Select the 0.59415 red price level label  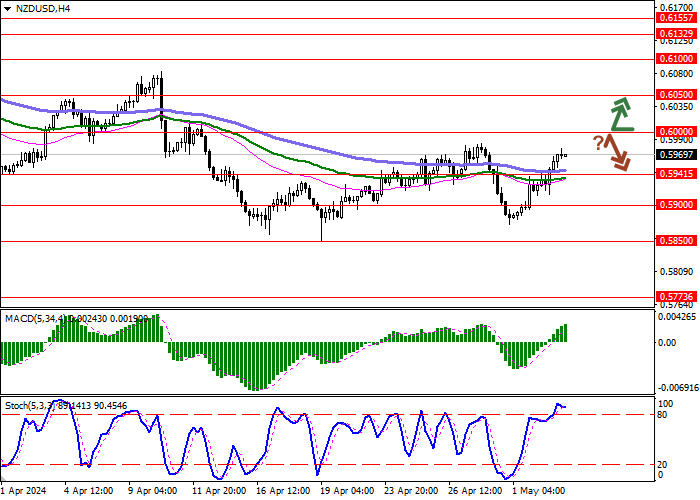point(676,174)
